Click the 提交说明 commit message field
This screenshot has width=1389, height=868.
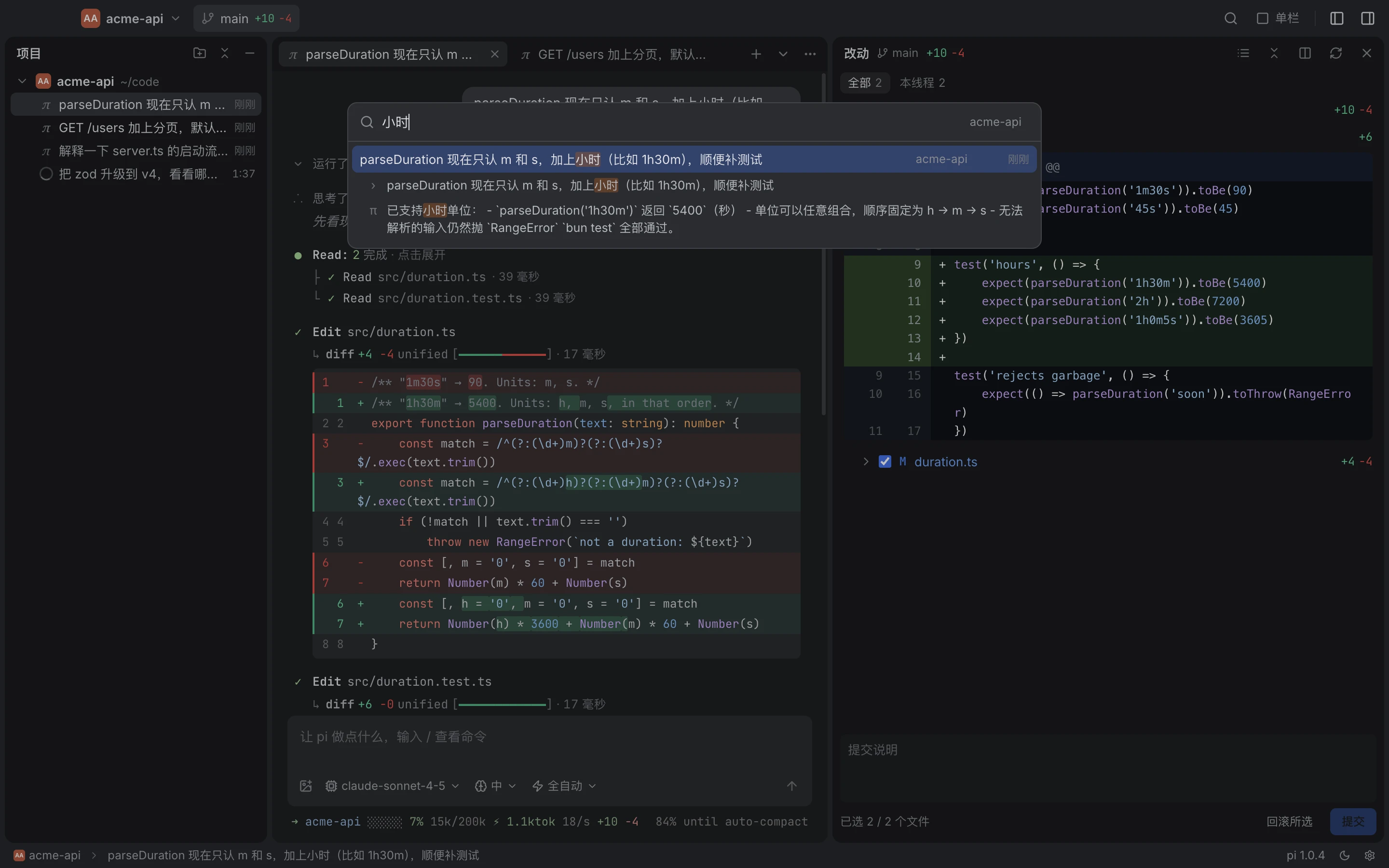pyautogui.click(x=1108, y=768)
